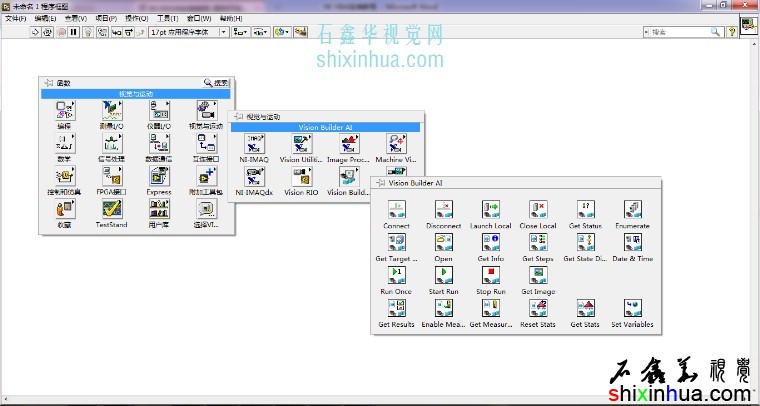Open the Express functions palette
Viewport: 760px width, 406px height.
[x=158, y=176]
